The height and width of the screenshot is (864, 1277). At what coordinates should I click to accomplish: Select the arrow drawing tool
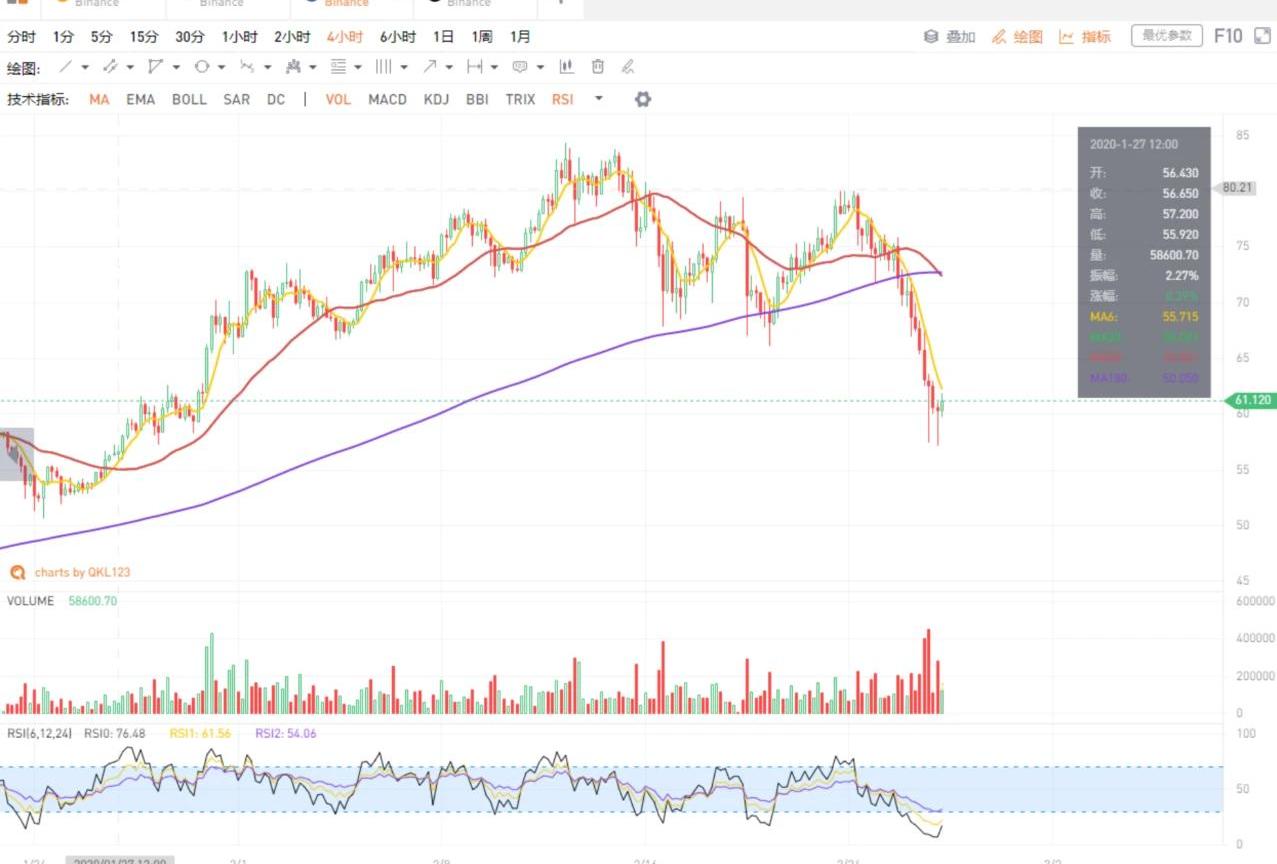[429, 67]
